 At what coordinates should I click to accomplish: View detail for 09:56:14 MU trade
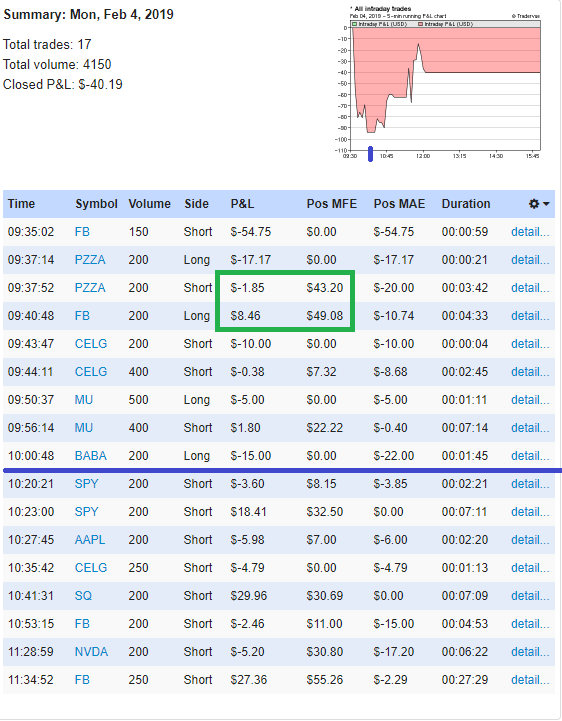point(530,428)
